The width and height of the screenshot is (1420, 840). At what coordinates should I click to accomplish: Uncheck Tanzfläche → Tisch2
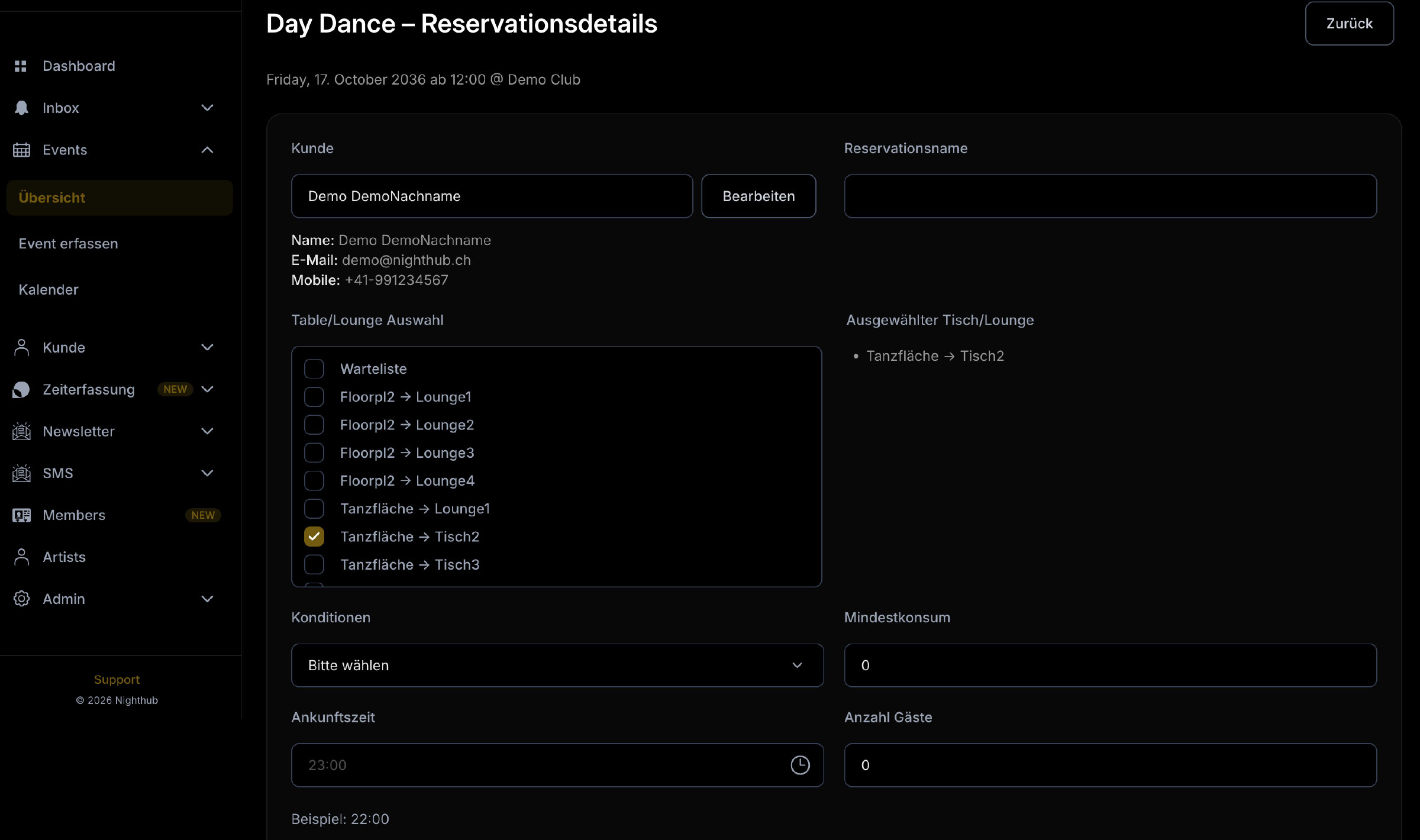(314, 536)
